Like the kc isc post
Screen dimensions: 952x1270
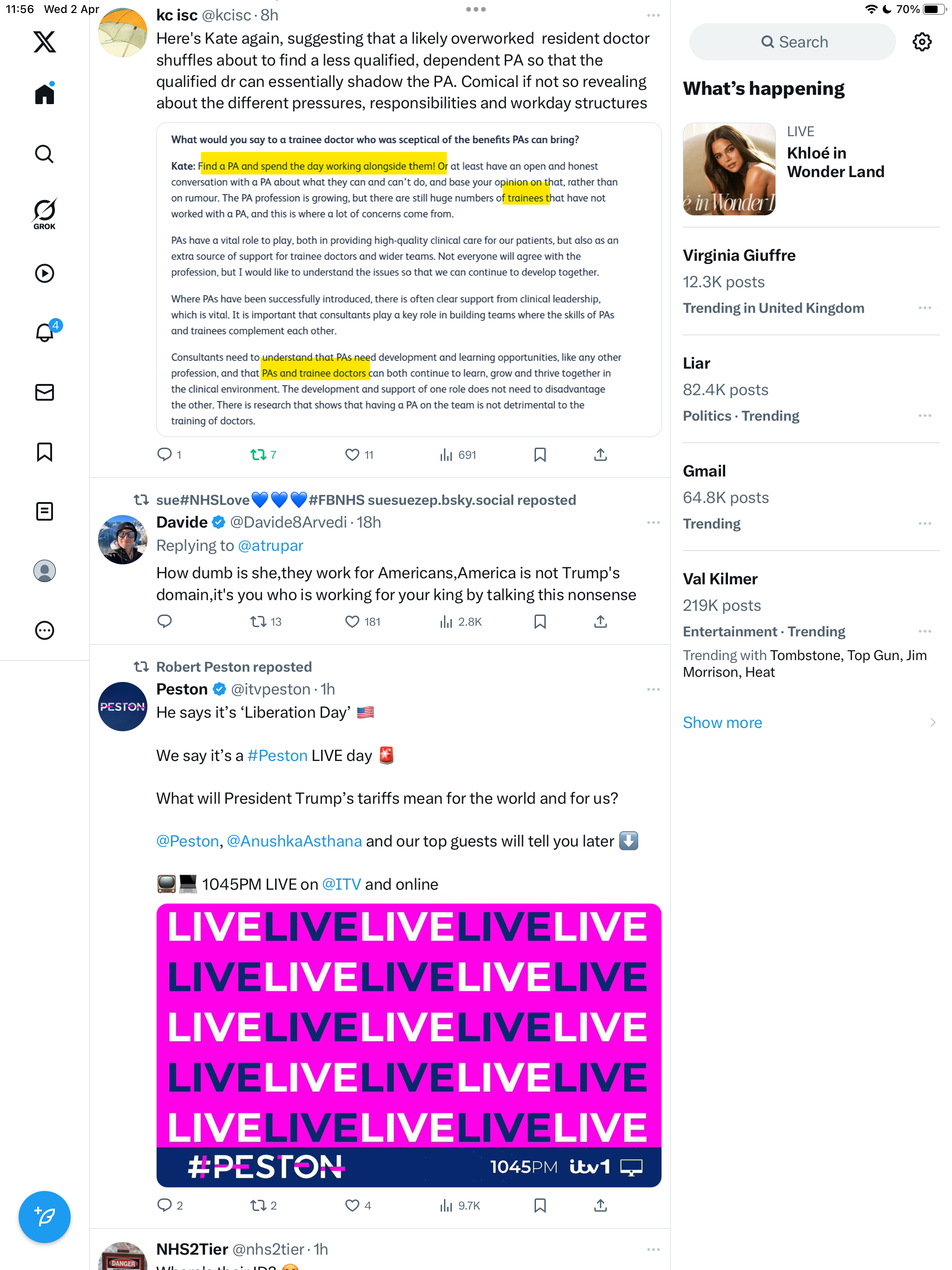[x=359, y=455]
